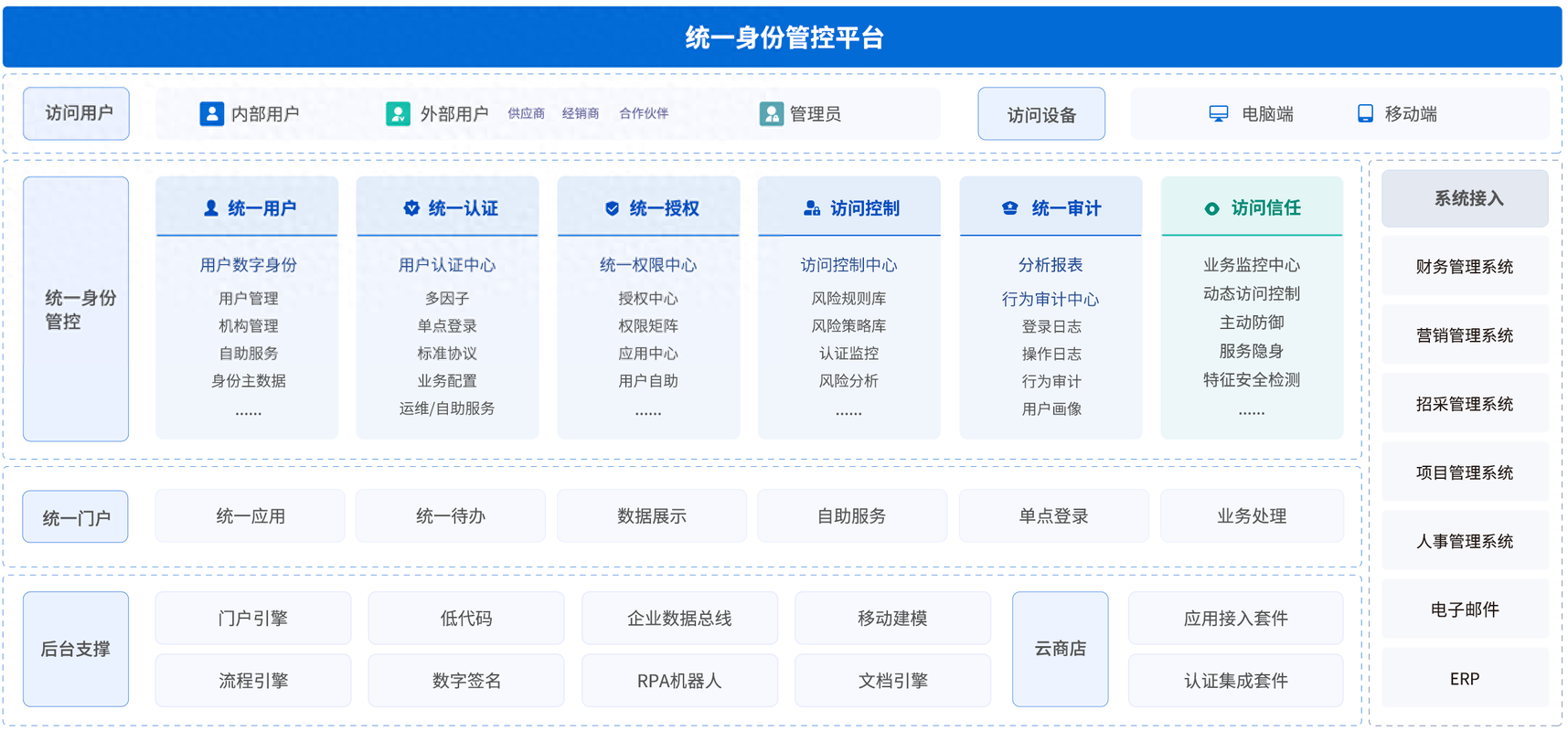The image size is (1568, 731).
Task: Click the 低代码 module
Action: pos(466,619)
